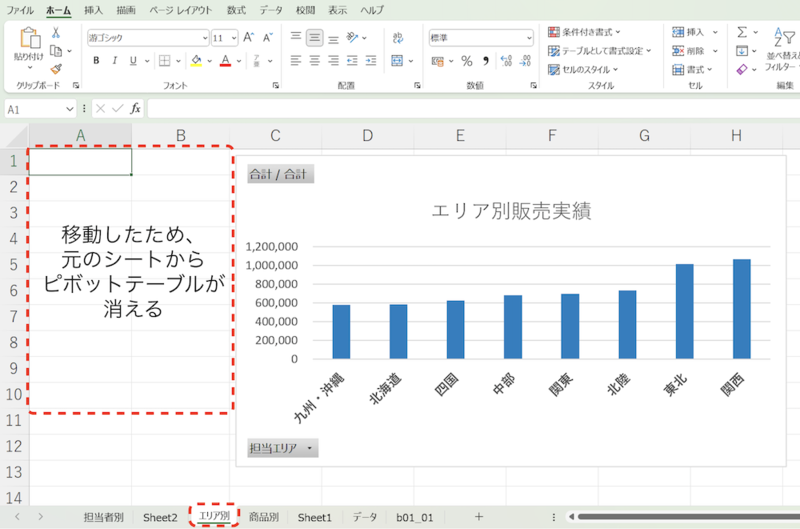Switch to the 表示 ribbon tab

tap(337, 10)
